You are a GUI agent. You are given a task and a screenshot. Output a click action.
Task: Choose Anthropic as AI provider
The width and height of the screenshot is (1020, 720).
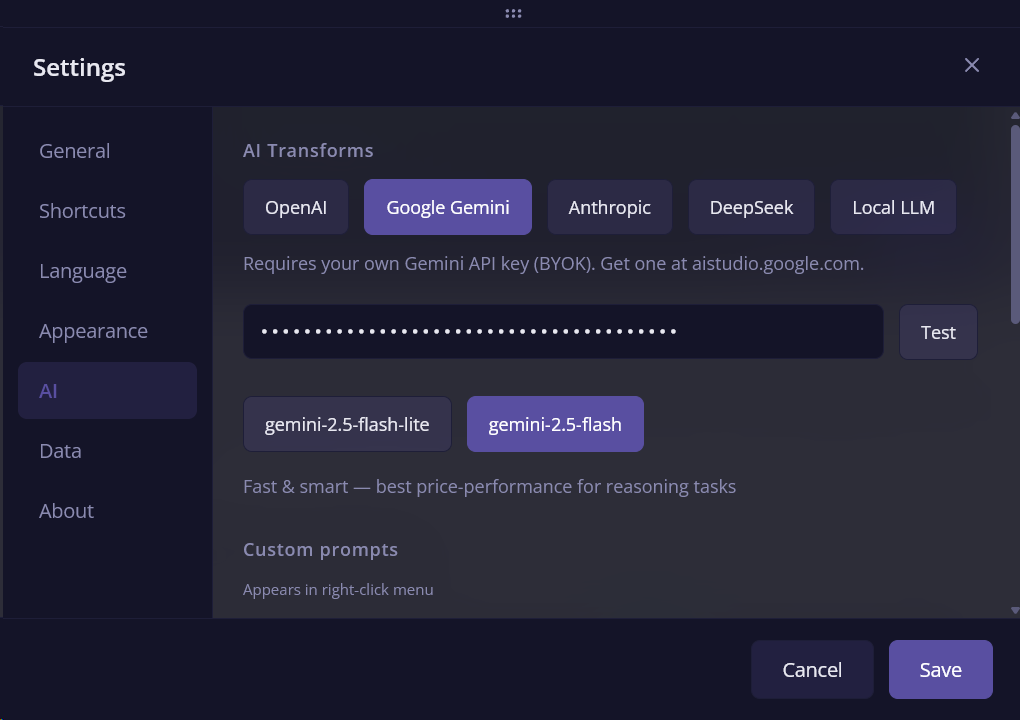pyautogui.click(x=609, y=208)
